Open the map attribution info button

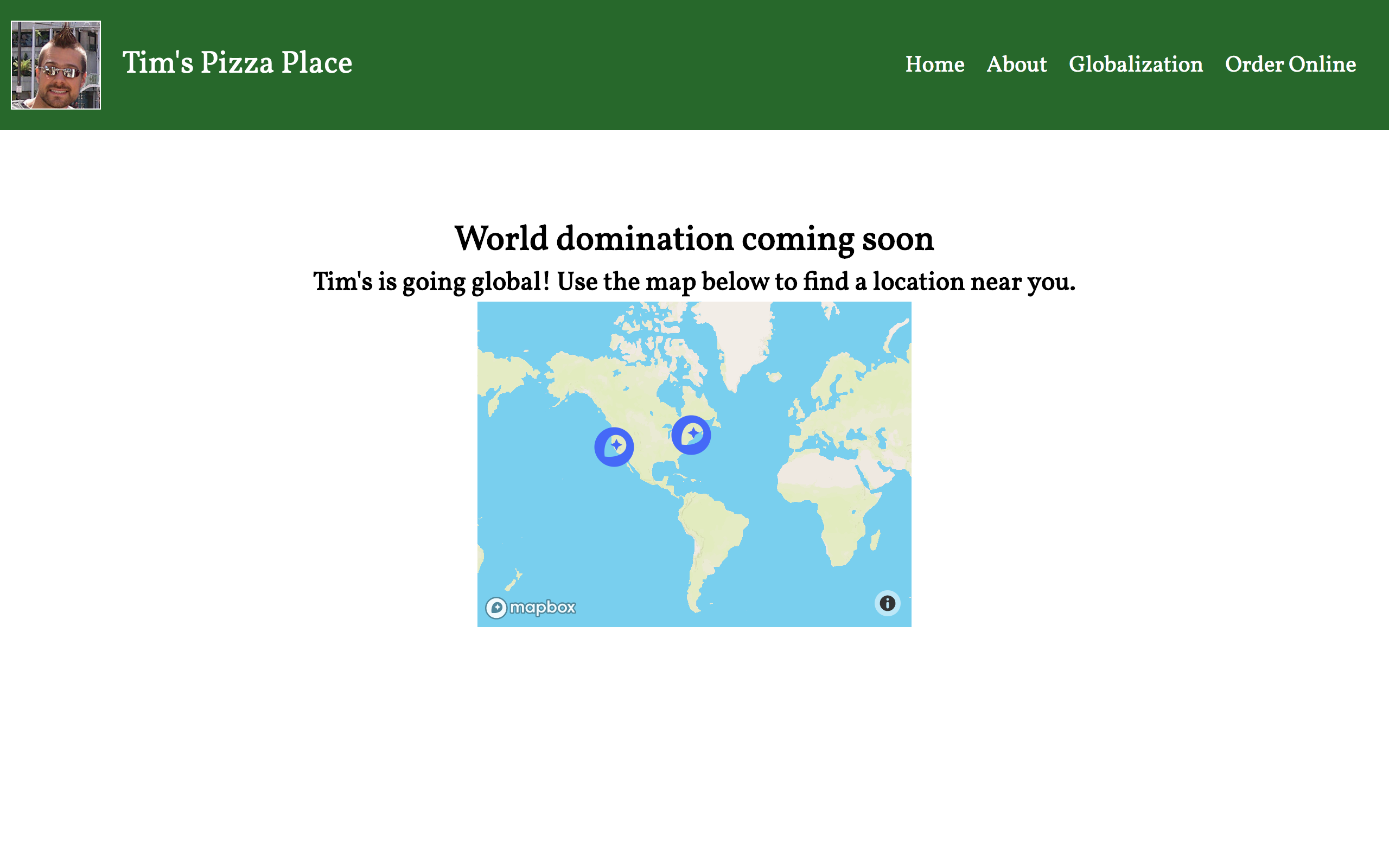coord(887,603)
